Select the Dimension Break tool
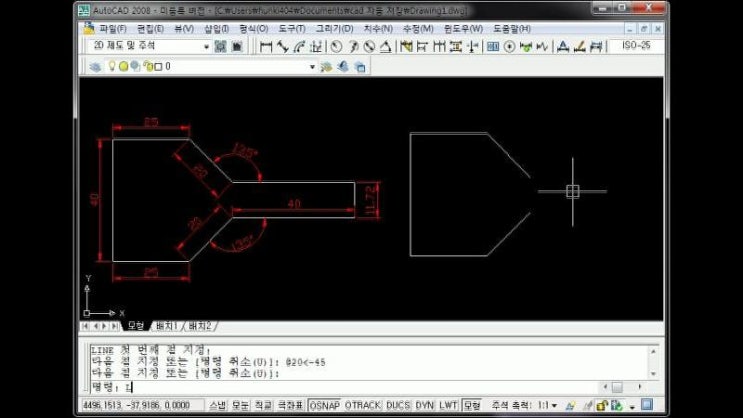 pos(472,46)
